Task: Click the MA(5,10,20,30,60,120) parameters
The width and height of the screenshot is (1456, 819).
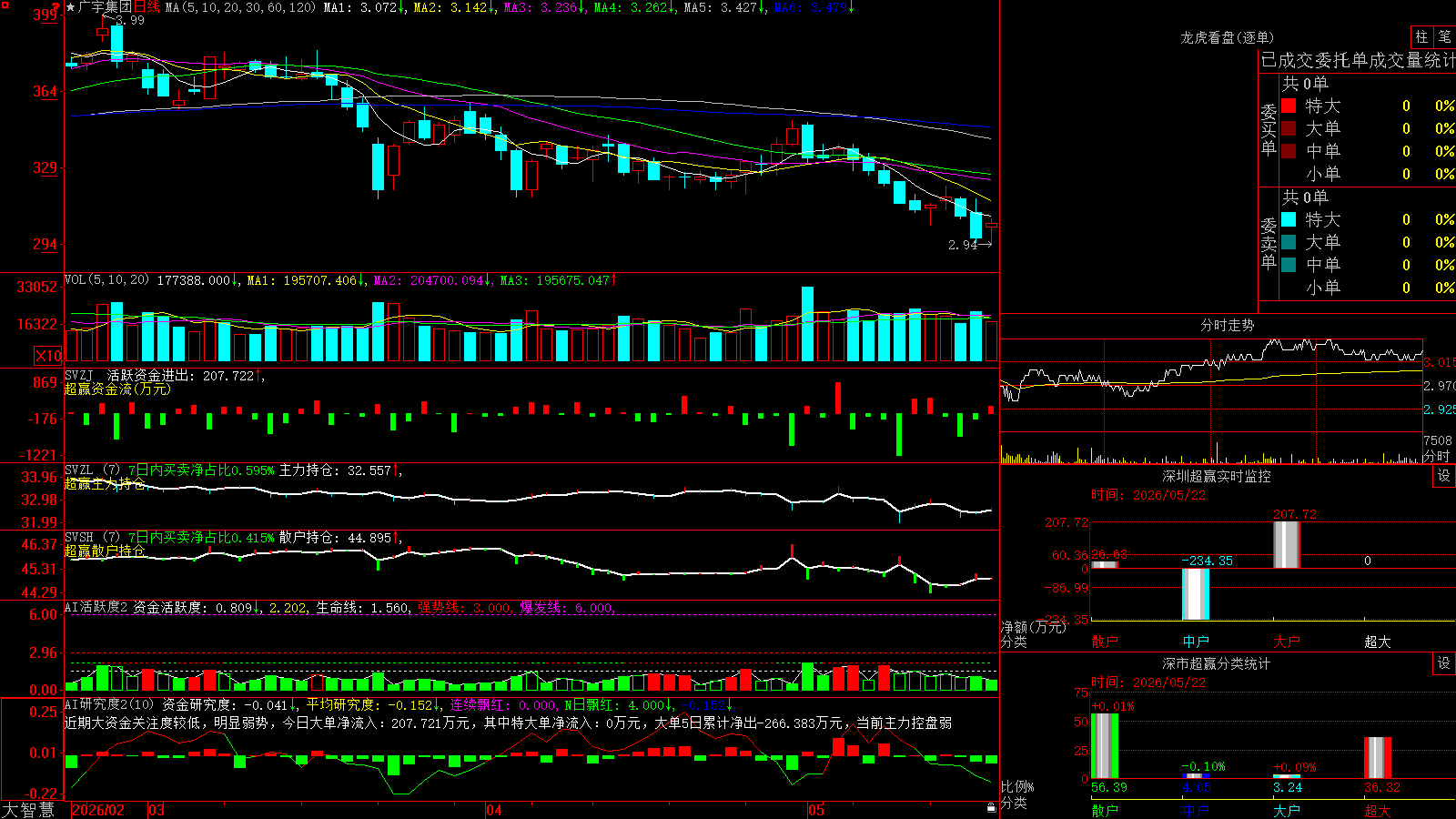Action: point(241,7)
